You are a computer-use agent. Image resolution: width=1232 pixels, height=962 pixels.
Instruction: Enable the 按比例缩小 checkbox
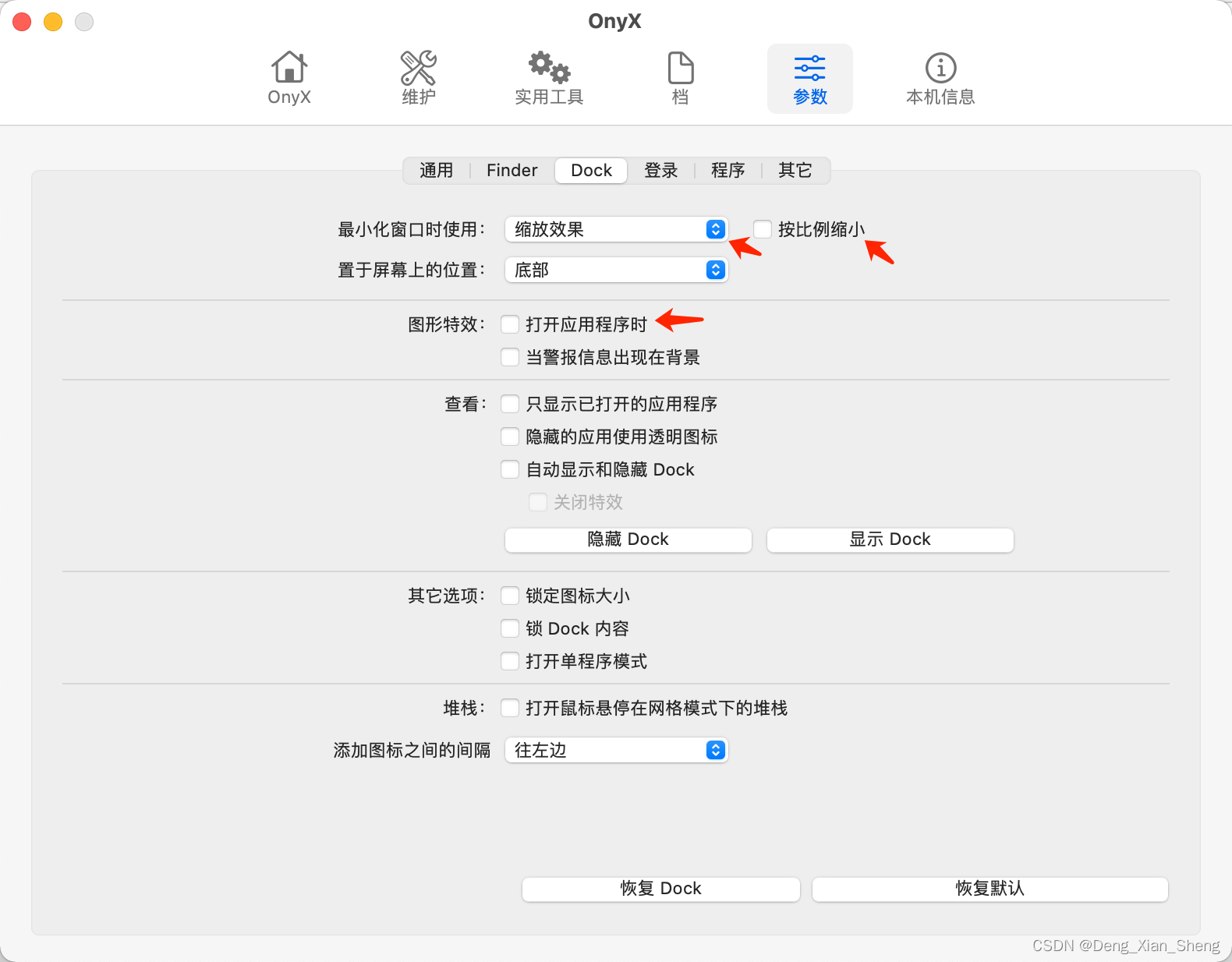tap(763, 229)
